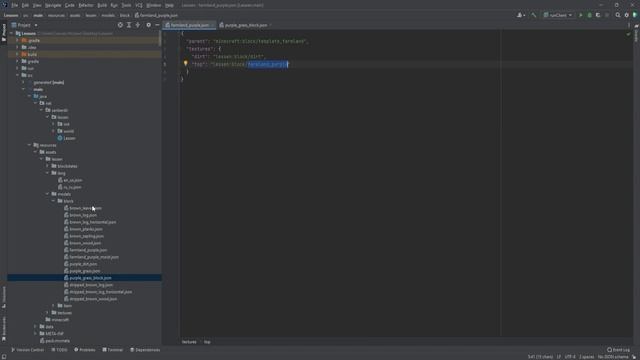Toggle tool window bars at bottom-left corner
The image size is (640, 360).
coord(4,357)
